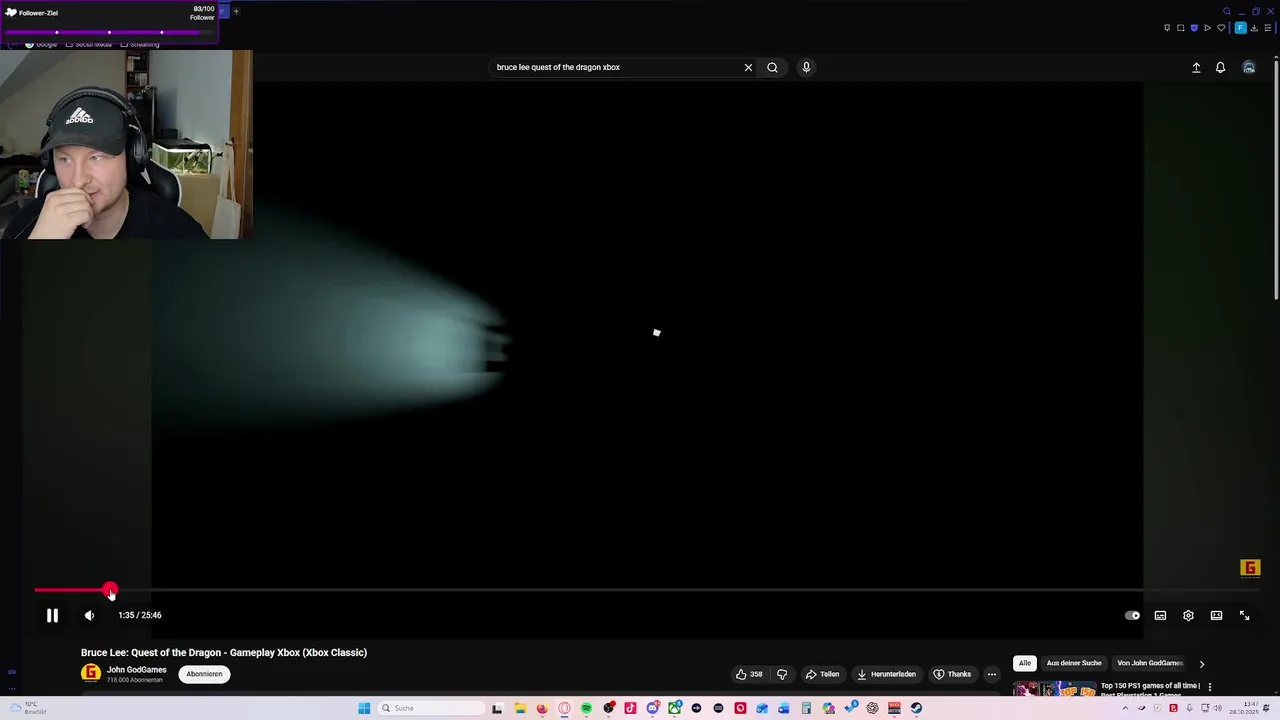This screenshot has height=720, width=1280.
Task: Open browser downloads icon
Action: point(1254,28)
